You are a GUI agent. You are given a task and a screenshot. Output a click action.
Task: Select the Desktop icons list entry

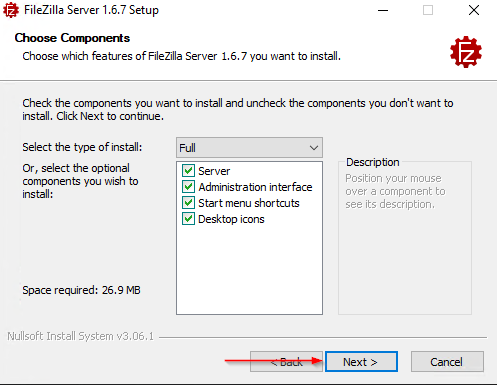coord(231,219)
